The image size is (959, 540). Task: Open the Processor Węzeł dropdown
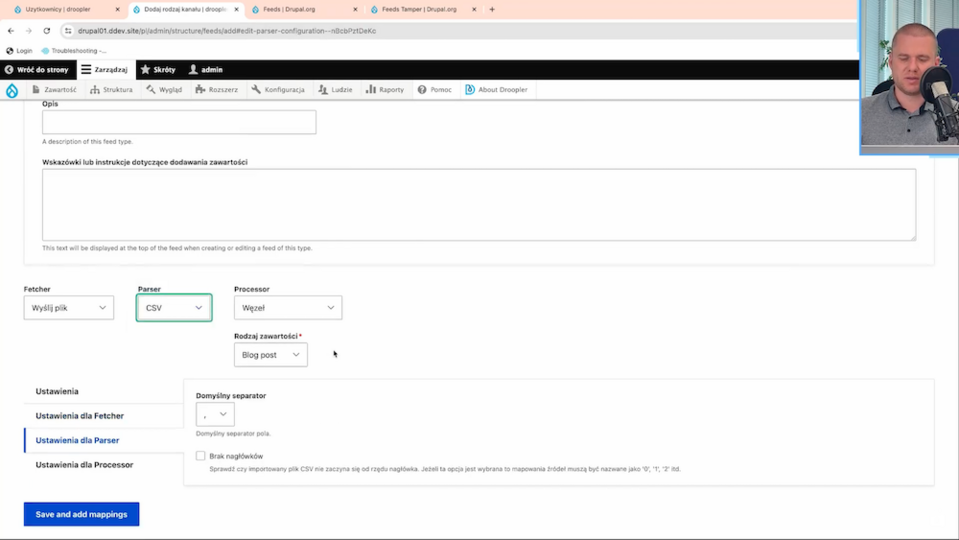pos(288,308)
